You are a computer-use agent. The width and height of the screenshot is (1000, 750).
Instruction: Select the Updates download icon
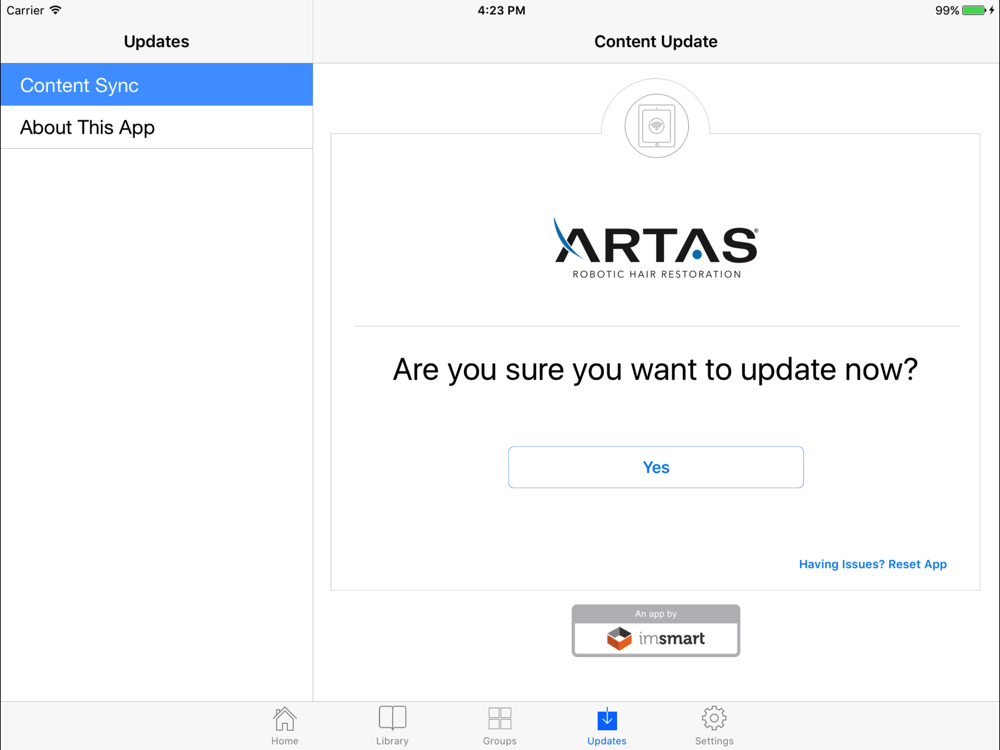607,719
